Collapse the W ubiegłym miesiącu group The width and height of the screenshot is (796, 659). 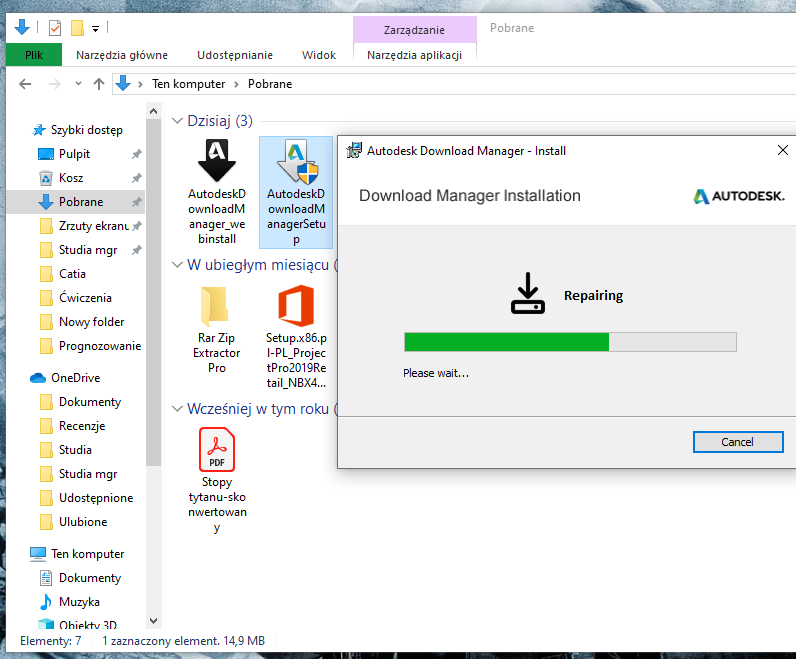pyautogui.click(x=177, y=265)
